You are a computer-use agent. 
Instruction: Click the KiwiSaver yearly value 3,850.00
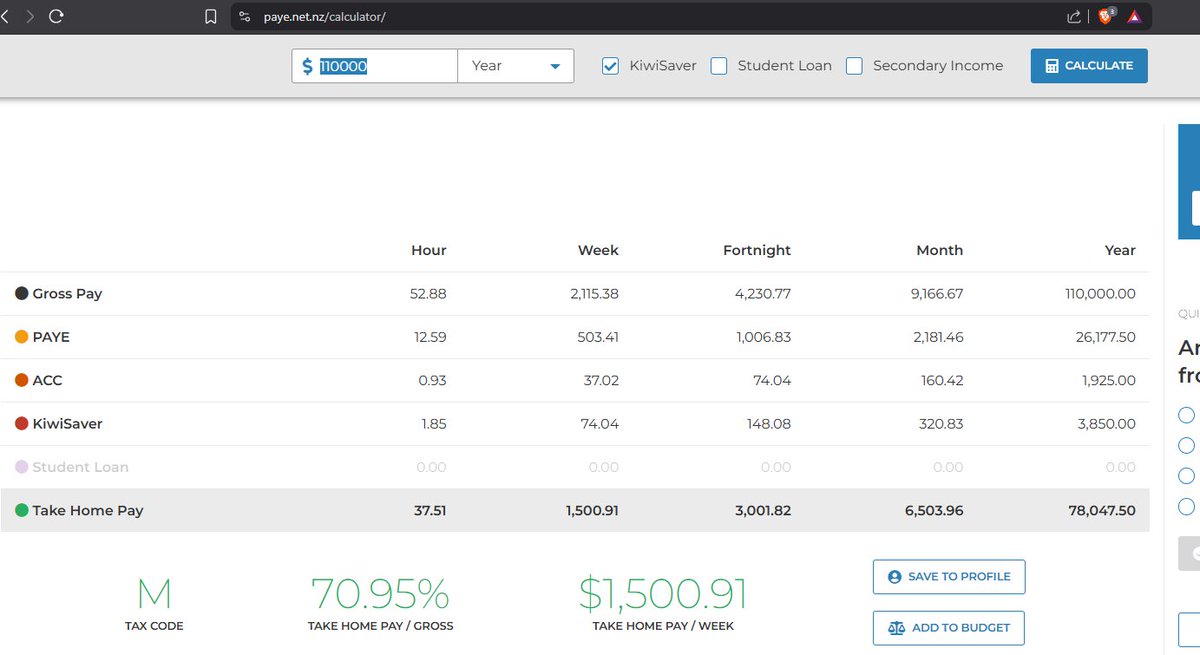(1108, 424)
